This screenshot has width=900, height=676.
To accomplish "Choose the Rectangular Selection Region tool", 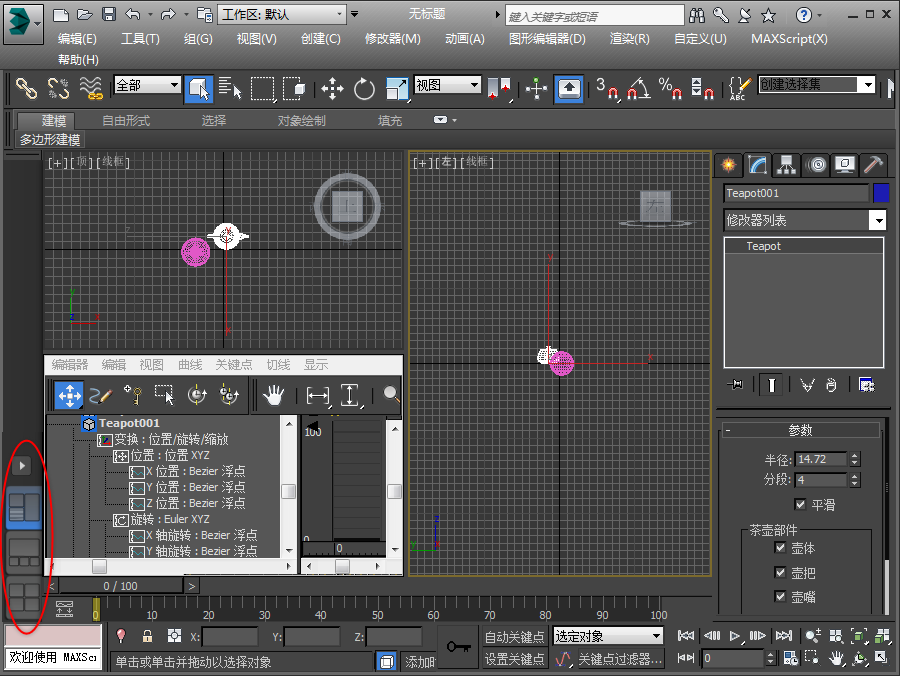I will click(262, 88).
